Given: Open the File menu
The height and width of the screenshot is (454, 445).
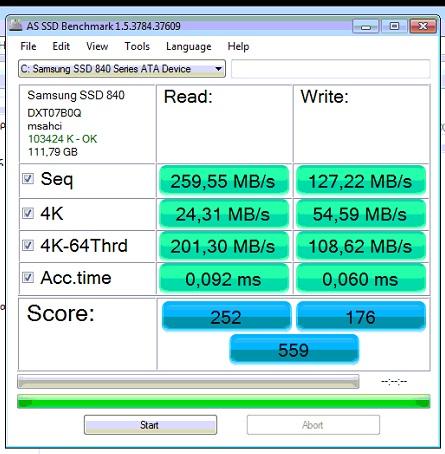Looking at the screenshot, I should click(28, 46).
